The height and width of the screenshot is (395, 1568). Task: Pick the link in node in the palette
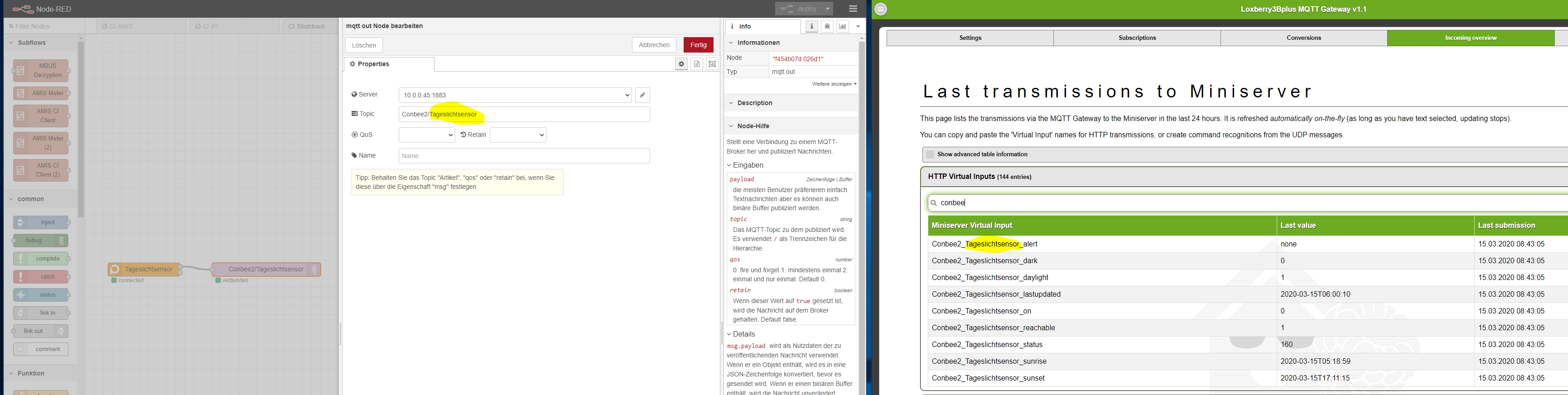[x=41, y=313]
